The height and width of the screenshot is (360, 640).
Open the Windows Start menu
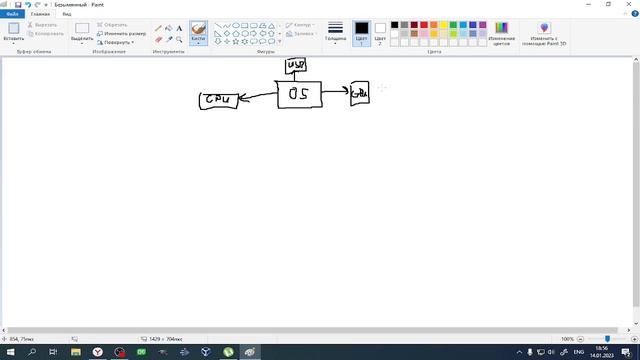tap(10, 352)
